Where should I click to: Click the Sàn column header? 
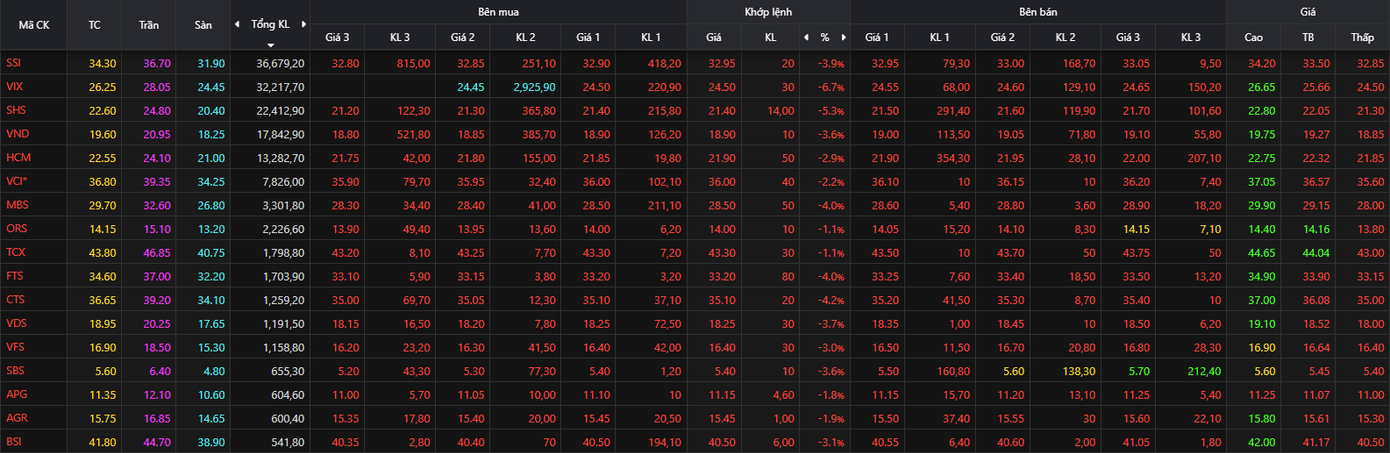pos(203,25)
